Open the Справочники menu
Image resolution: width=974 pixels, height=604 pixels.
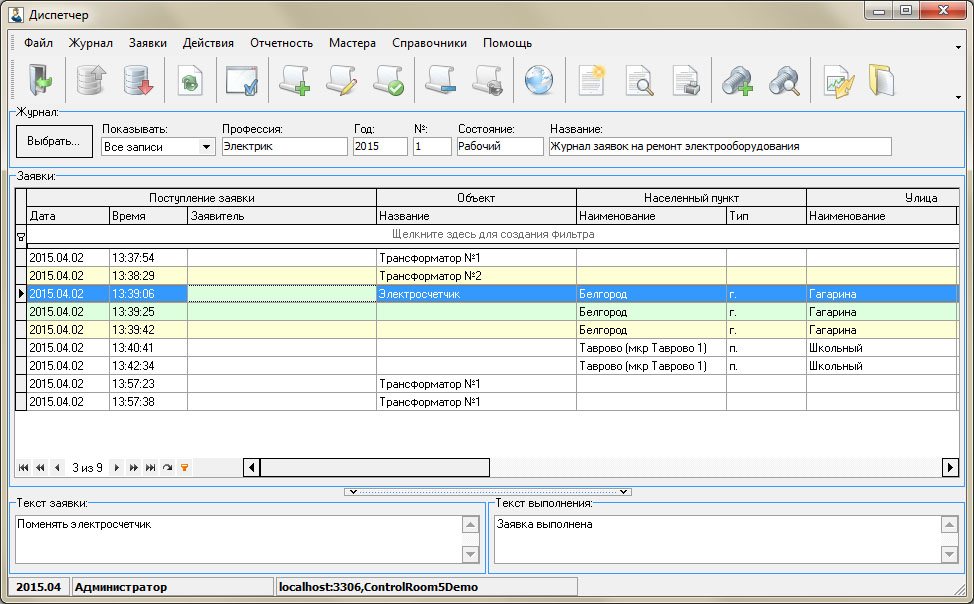pos(429,43)
